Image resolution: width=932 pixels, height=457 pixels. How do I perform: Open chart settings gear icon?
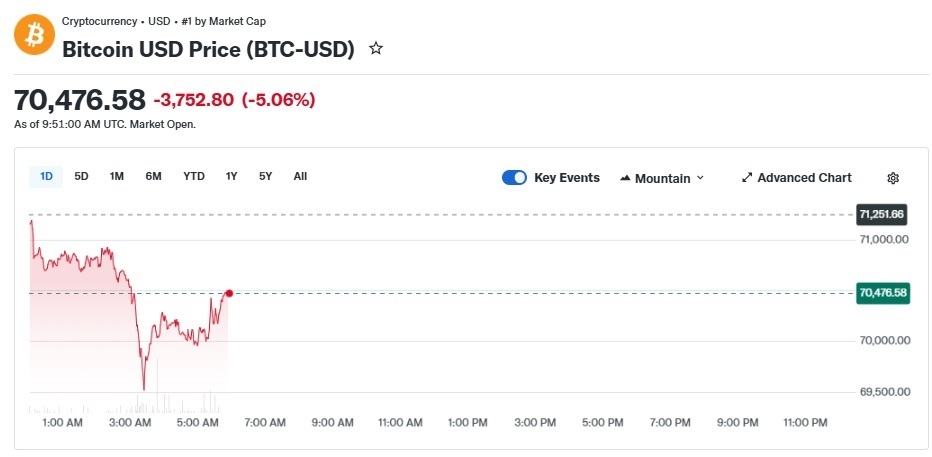pyautogui.click(x=893, y=178)
